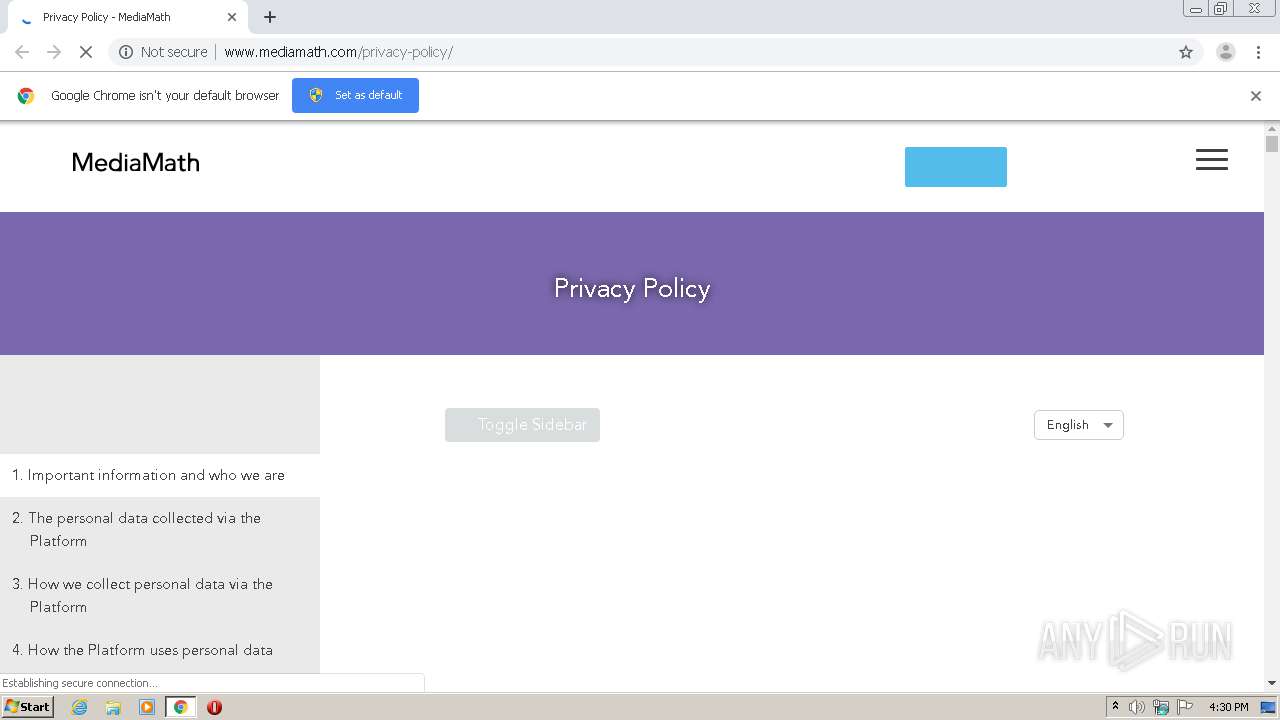The image size is (1280, 720).
Task: Click the blue header button
Action: click(x=956, y=167)
